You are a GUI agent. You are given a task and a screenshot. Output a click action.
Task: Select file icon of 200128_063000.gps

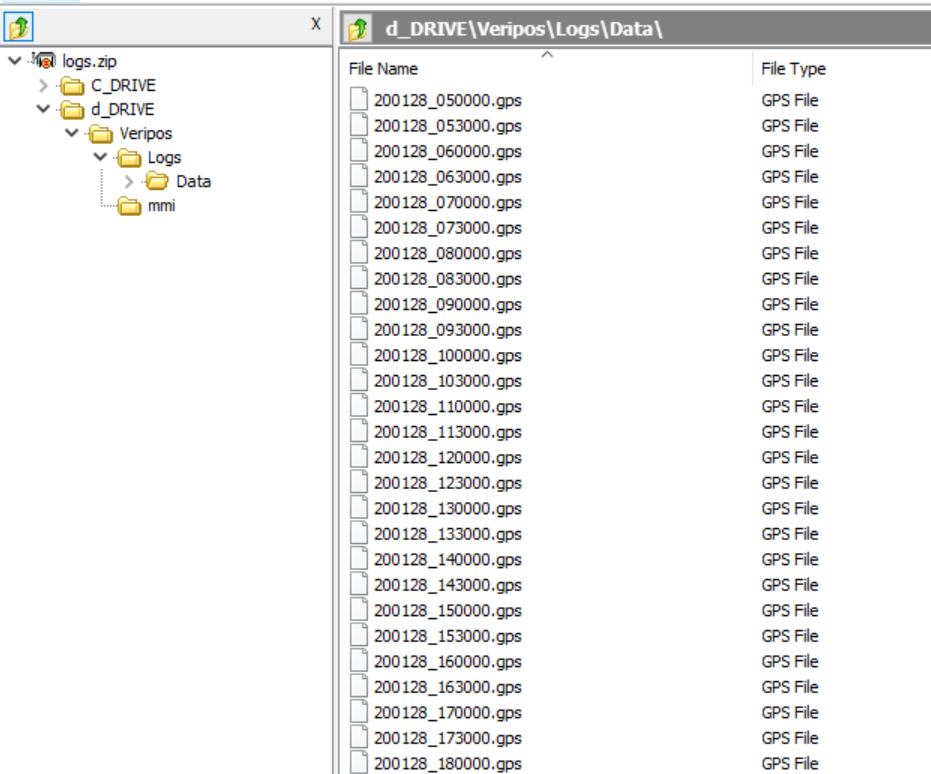[x=359, y=176]
